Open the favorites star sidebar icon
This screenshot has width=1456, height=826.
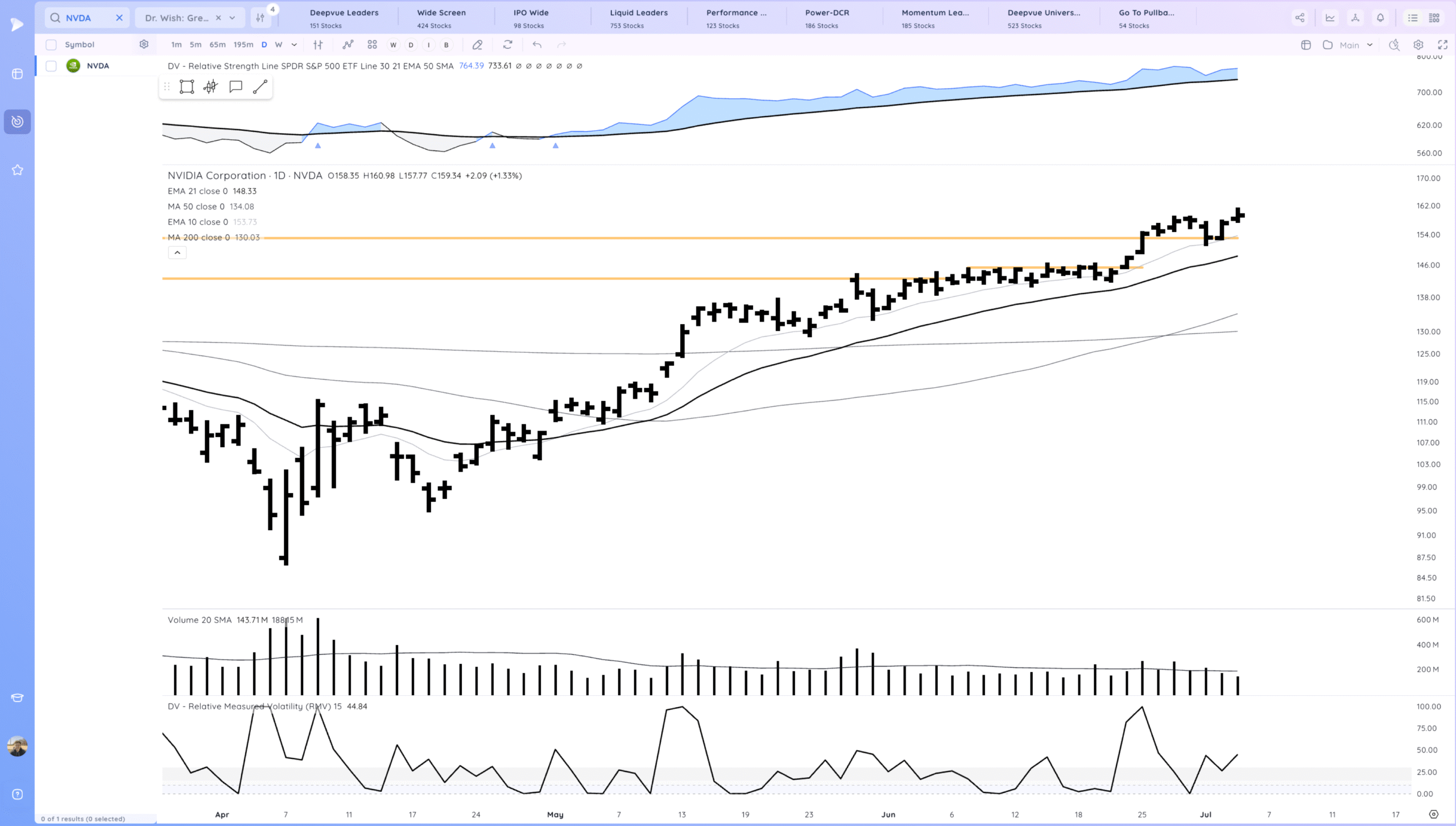[17, 170]
